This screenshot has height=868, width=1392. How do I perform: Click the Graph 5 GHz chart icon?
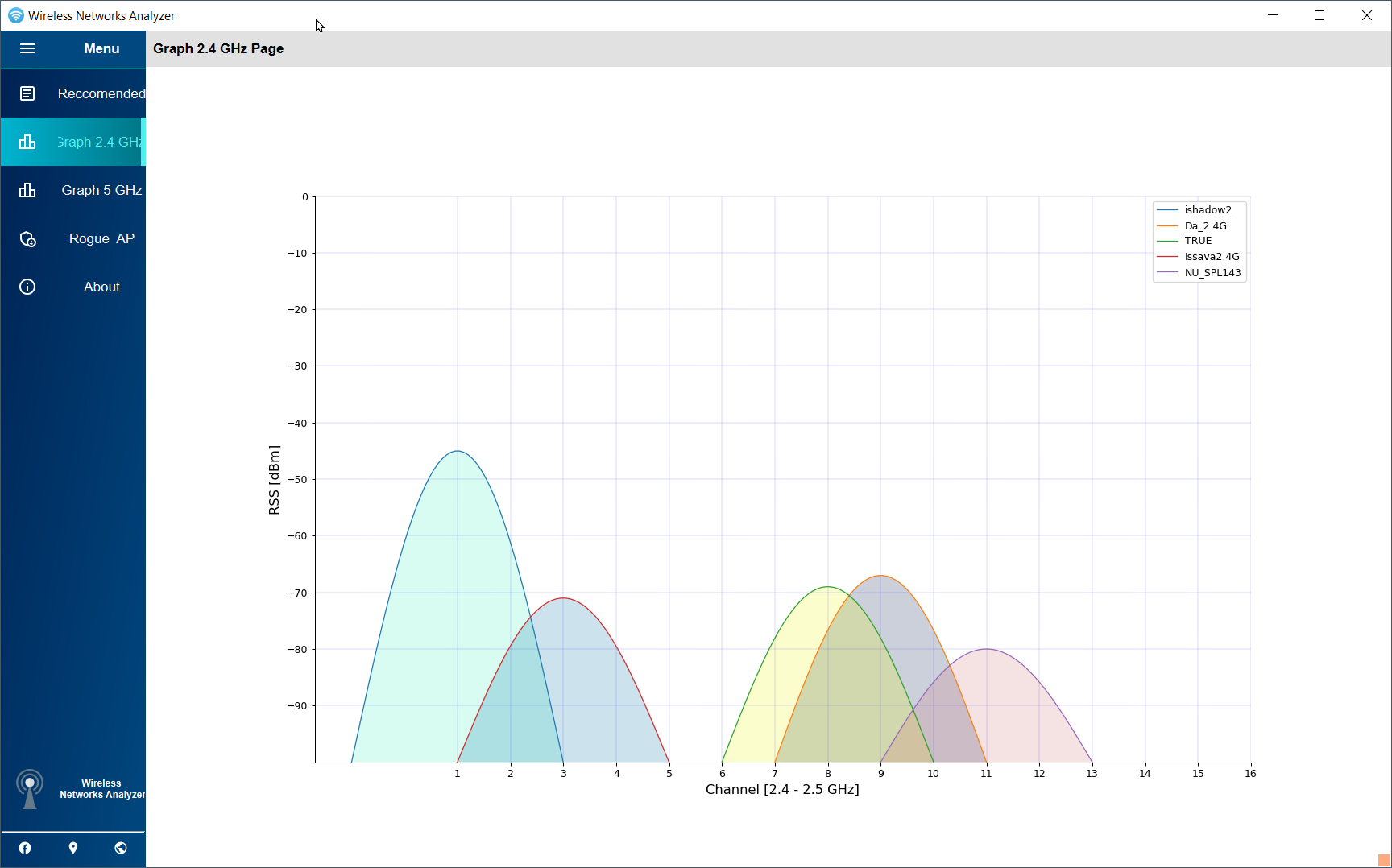coord(27,190)
